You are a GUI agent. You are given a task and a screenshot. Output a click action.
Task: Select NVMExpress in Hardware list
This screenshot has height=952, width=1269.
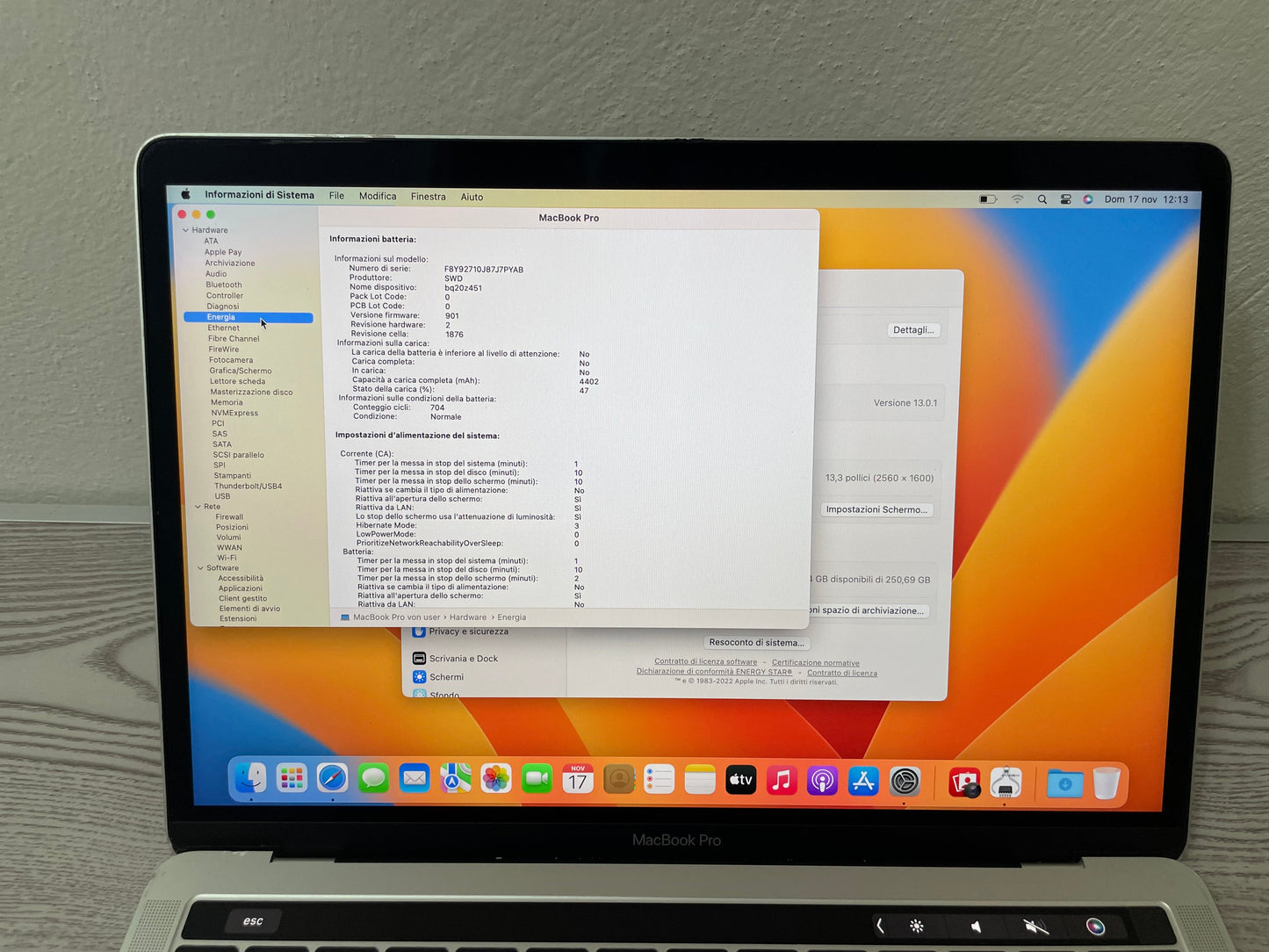pyautogui.click(x=234, y=413)
